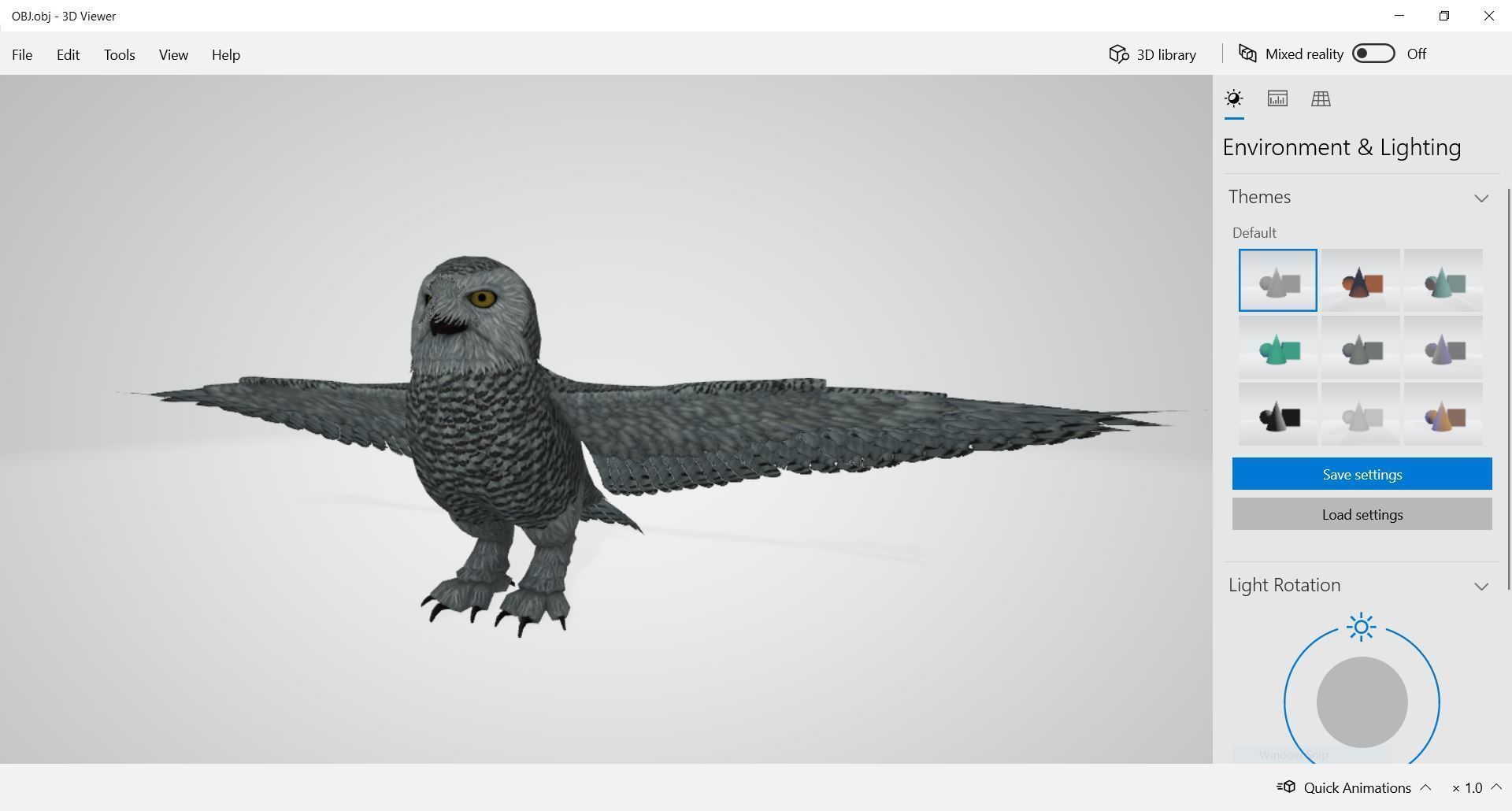Select the dark blue and orange theme
Viewport: 1512px width, 811px height.
[1360, 280]
